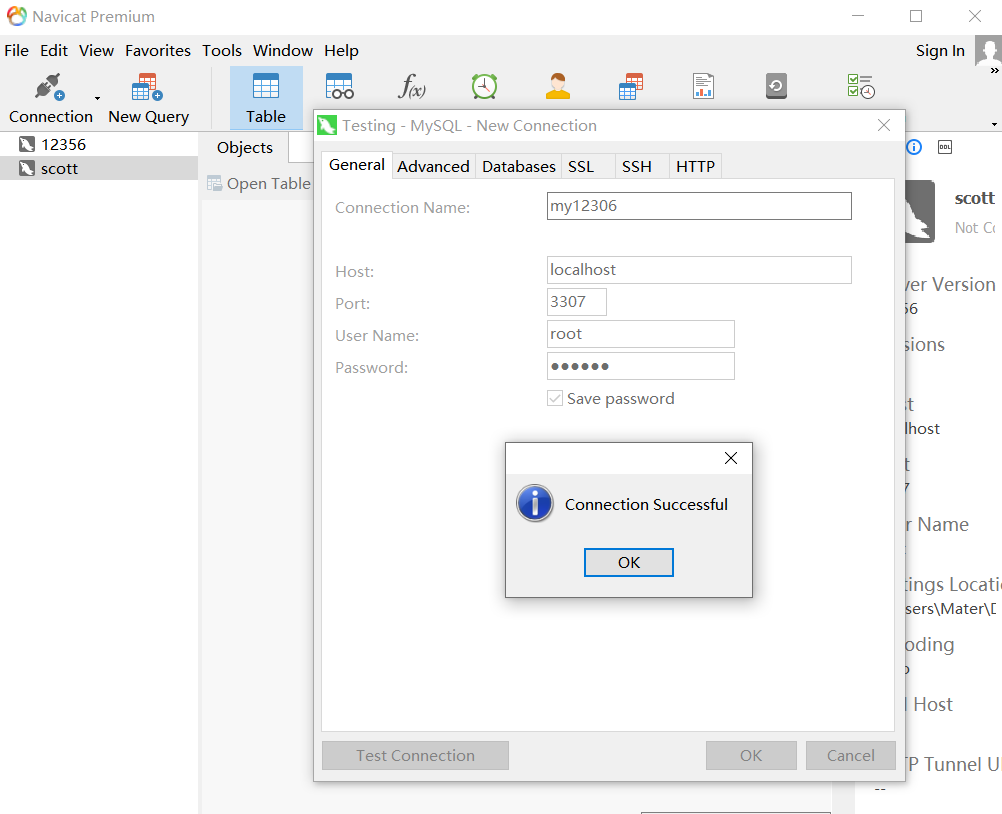Switch to the Databases tab
Image resolution: width=1002 pixels, height=814 pixels.
point(518,167)
